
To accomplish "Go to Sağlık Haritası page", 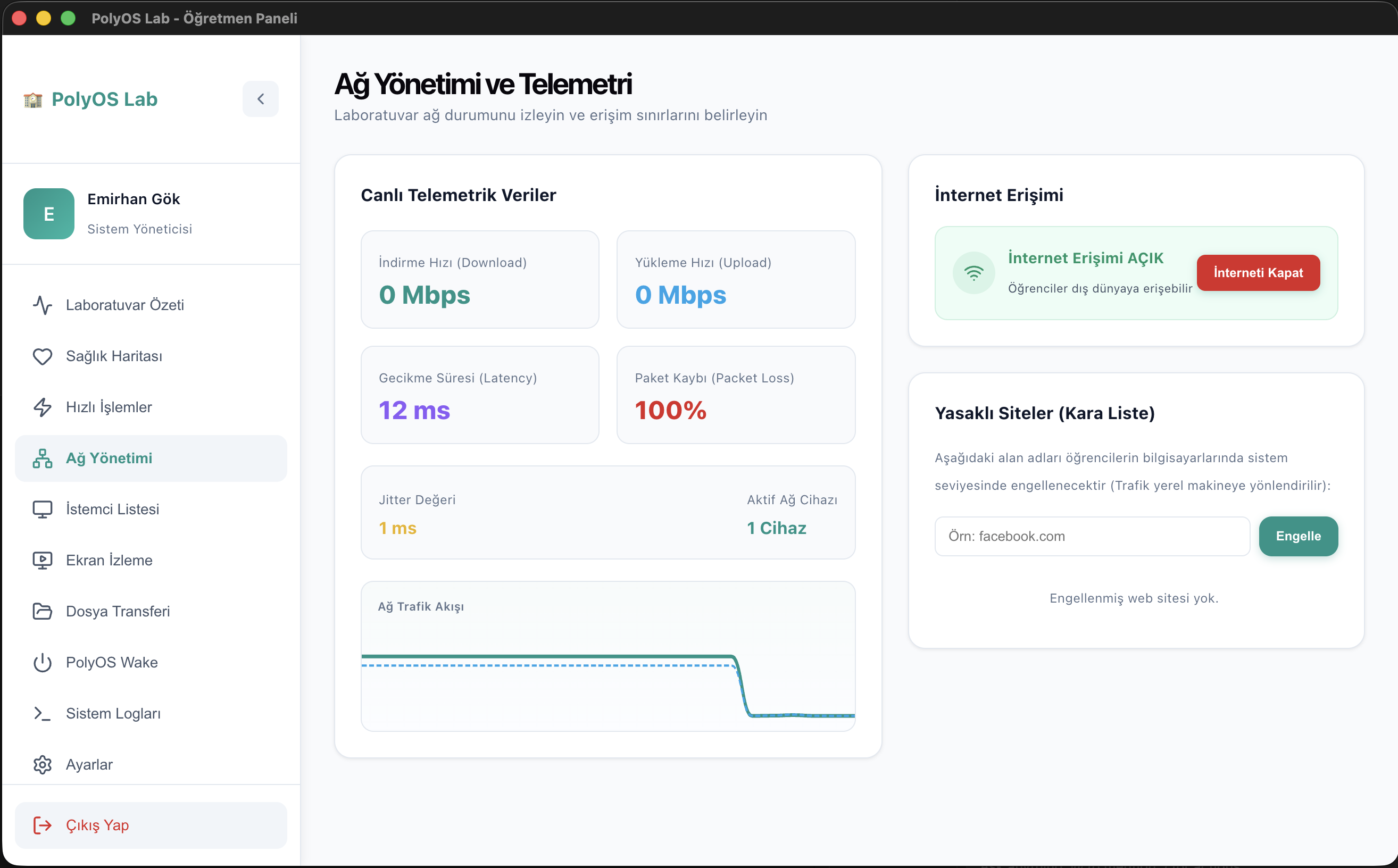I will pyautogui.click(x=151, y=356).
